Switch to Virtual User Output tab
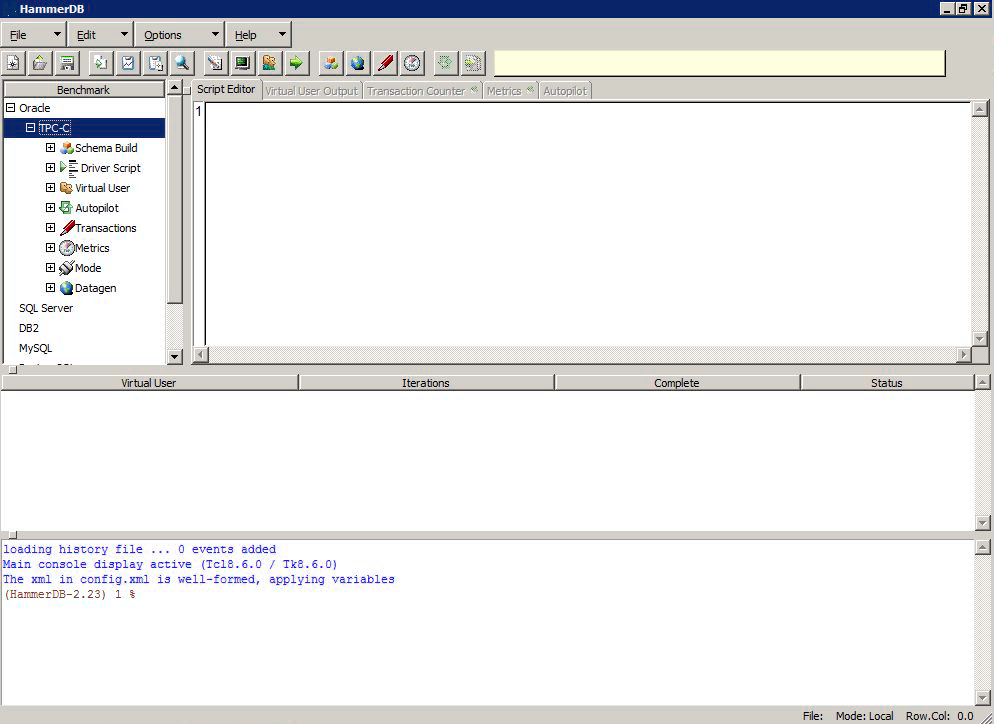This screenshot has height=724, width=994. (x=311, y=91)
